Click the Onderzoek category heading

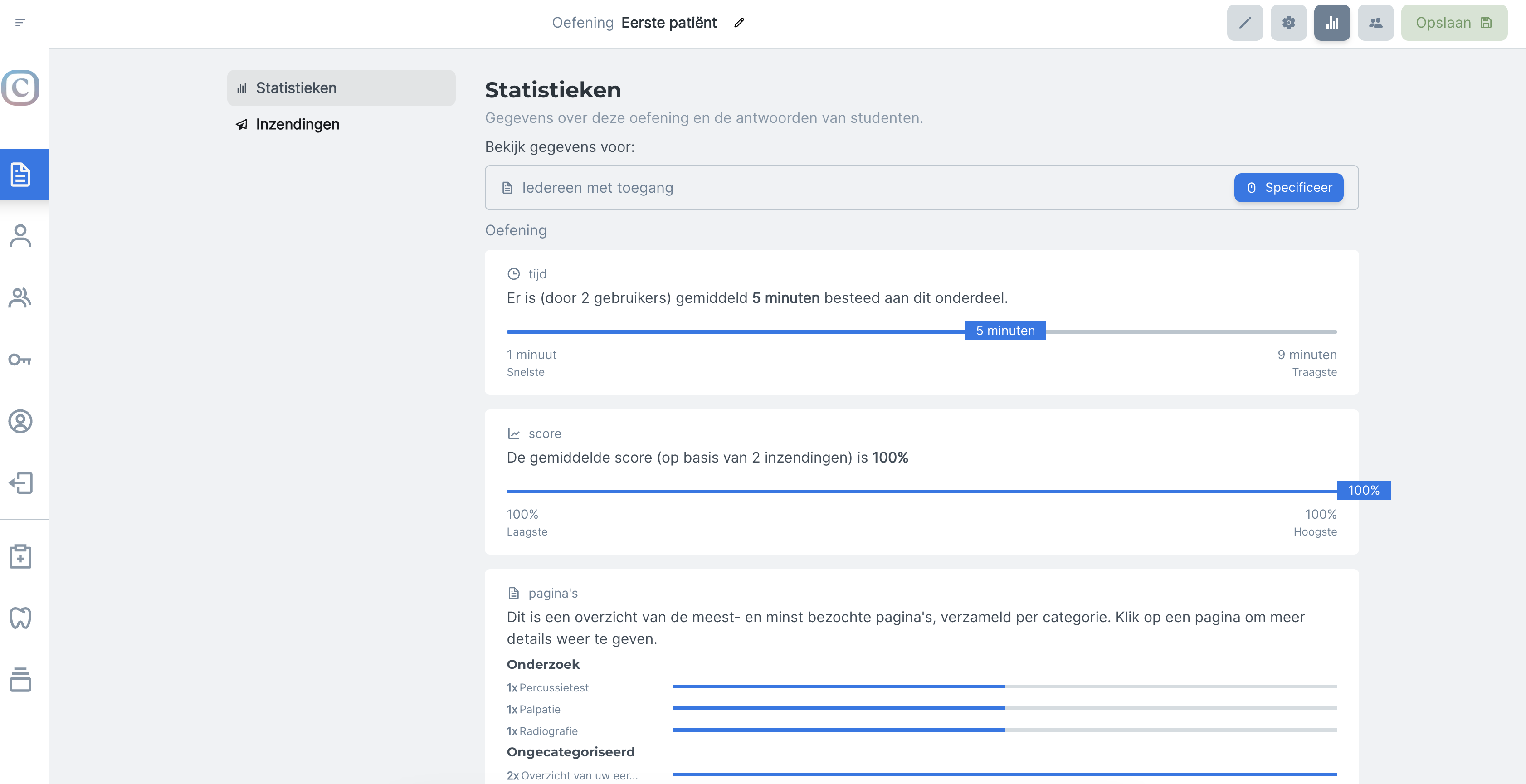543,664
